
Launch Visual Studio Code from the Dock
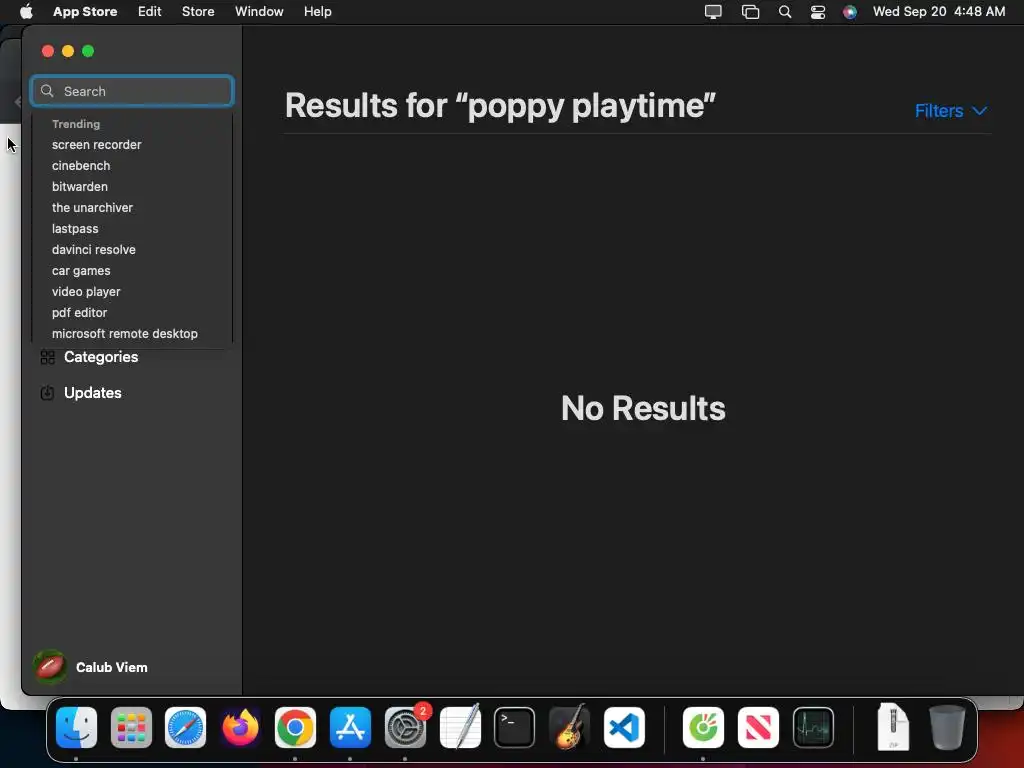pos(624,728)
